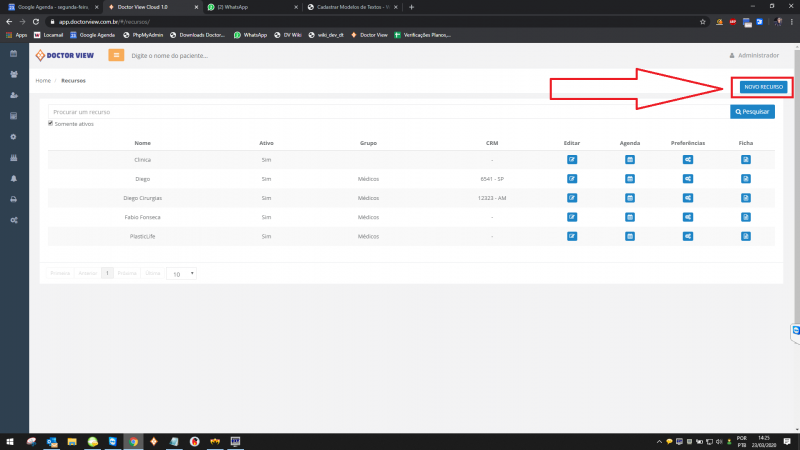This screenshot has width=800, height=450.
Task: Expand the page size dropdown showing 10
Action: pyautogui.click(x=181, y=273)
